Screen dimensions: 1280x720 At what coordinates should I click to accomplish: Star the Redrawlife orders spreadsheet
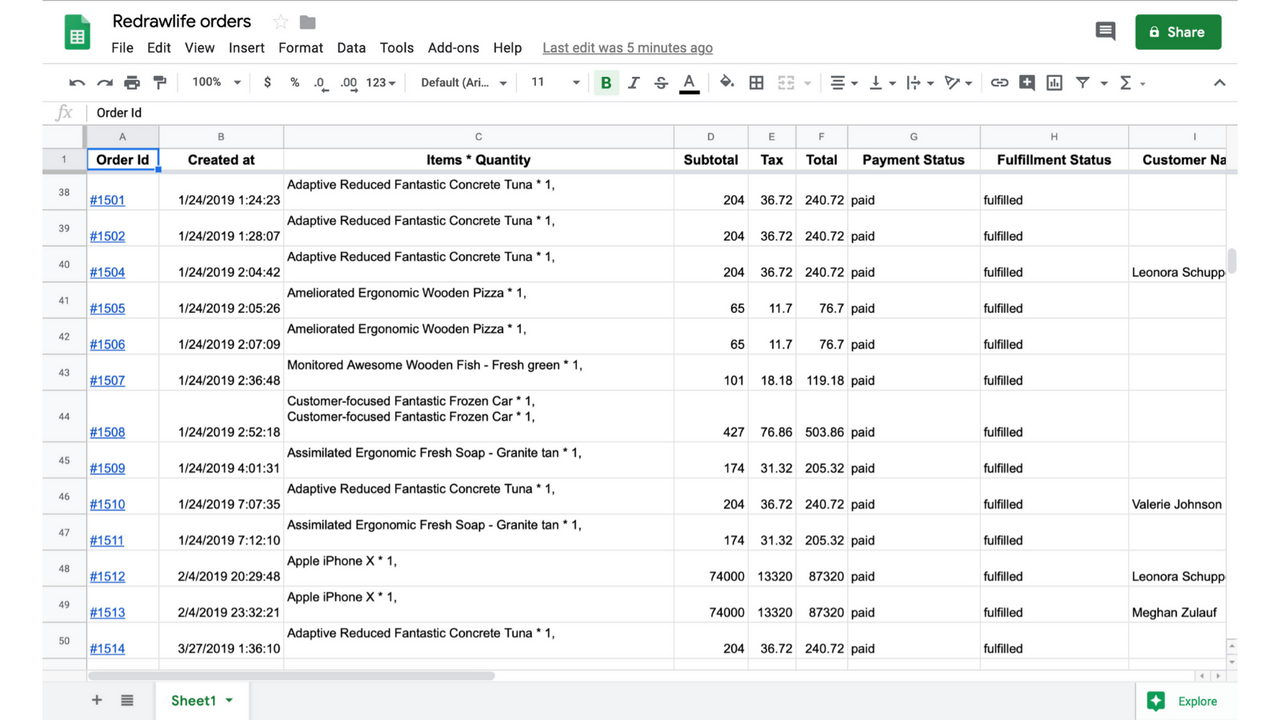point(279,20)
